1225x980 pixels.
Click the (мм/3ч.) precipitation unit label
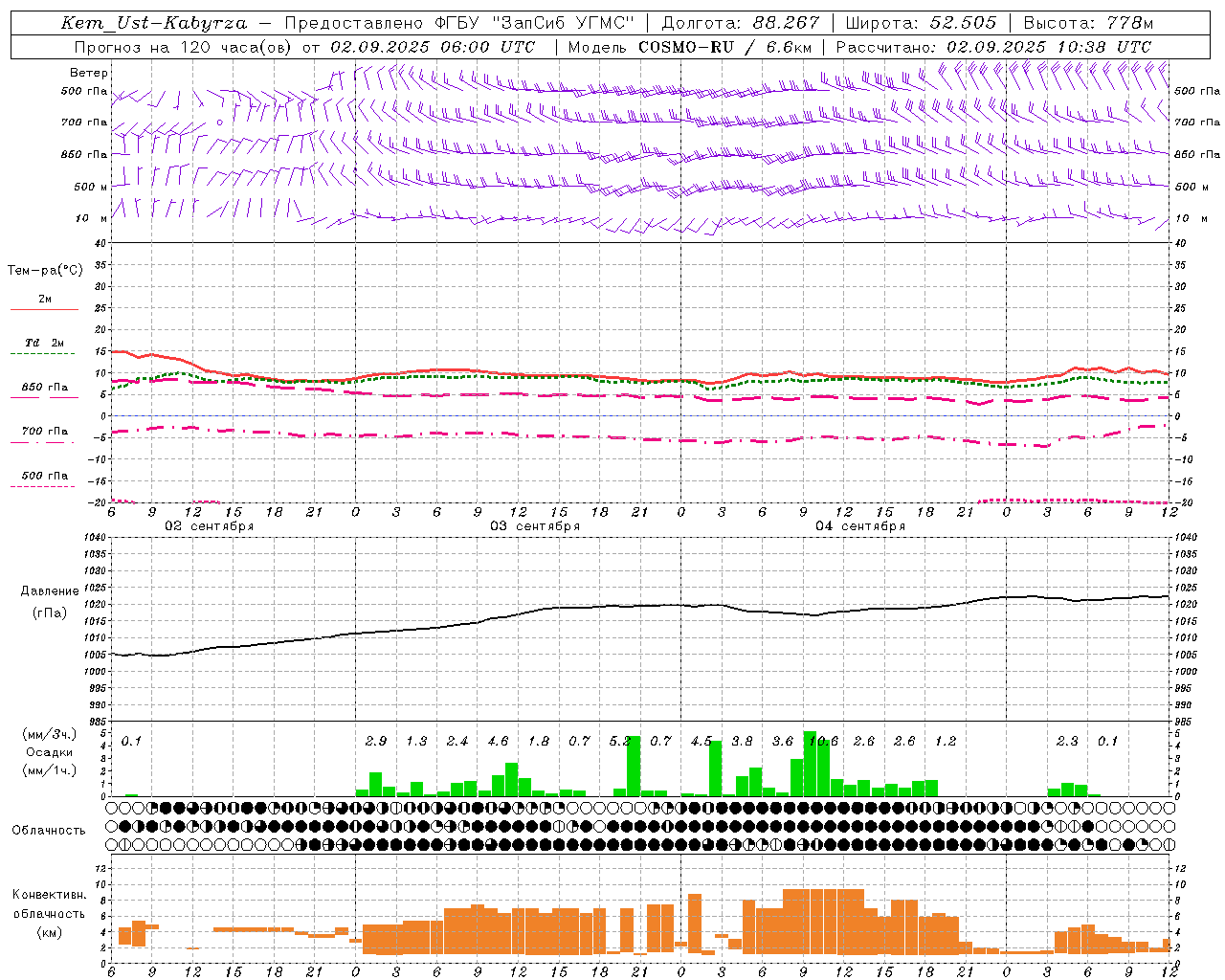[x=50, y=734]
